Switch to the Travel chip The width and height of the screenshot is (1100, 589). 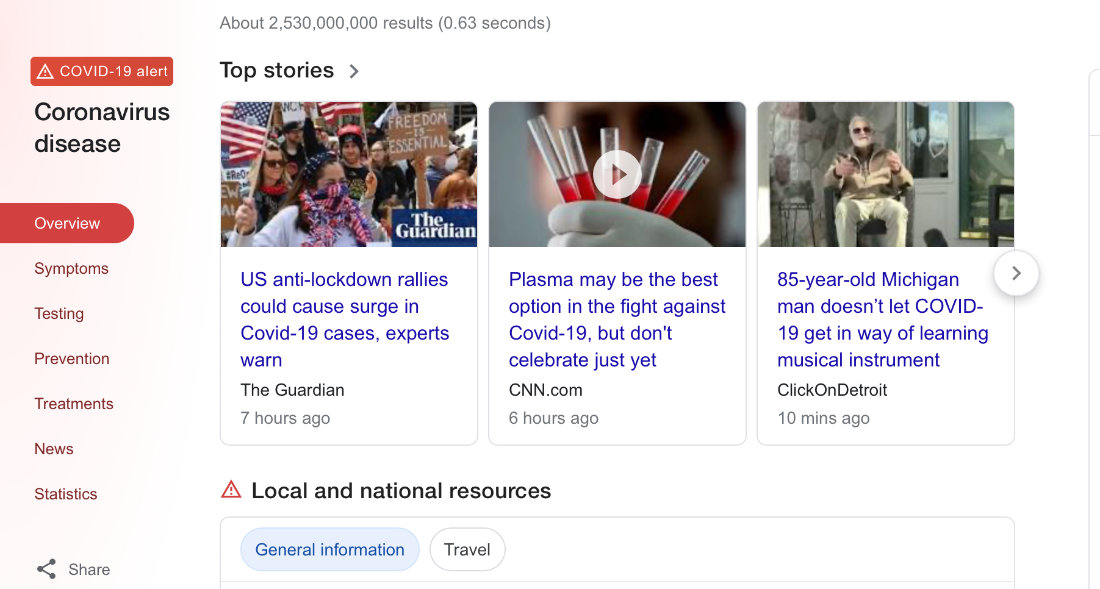click(x=467, y=550)
